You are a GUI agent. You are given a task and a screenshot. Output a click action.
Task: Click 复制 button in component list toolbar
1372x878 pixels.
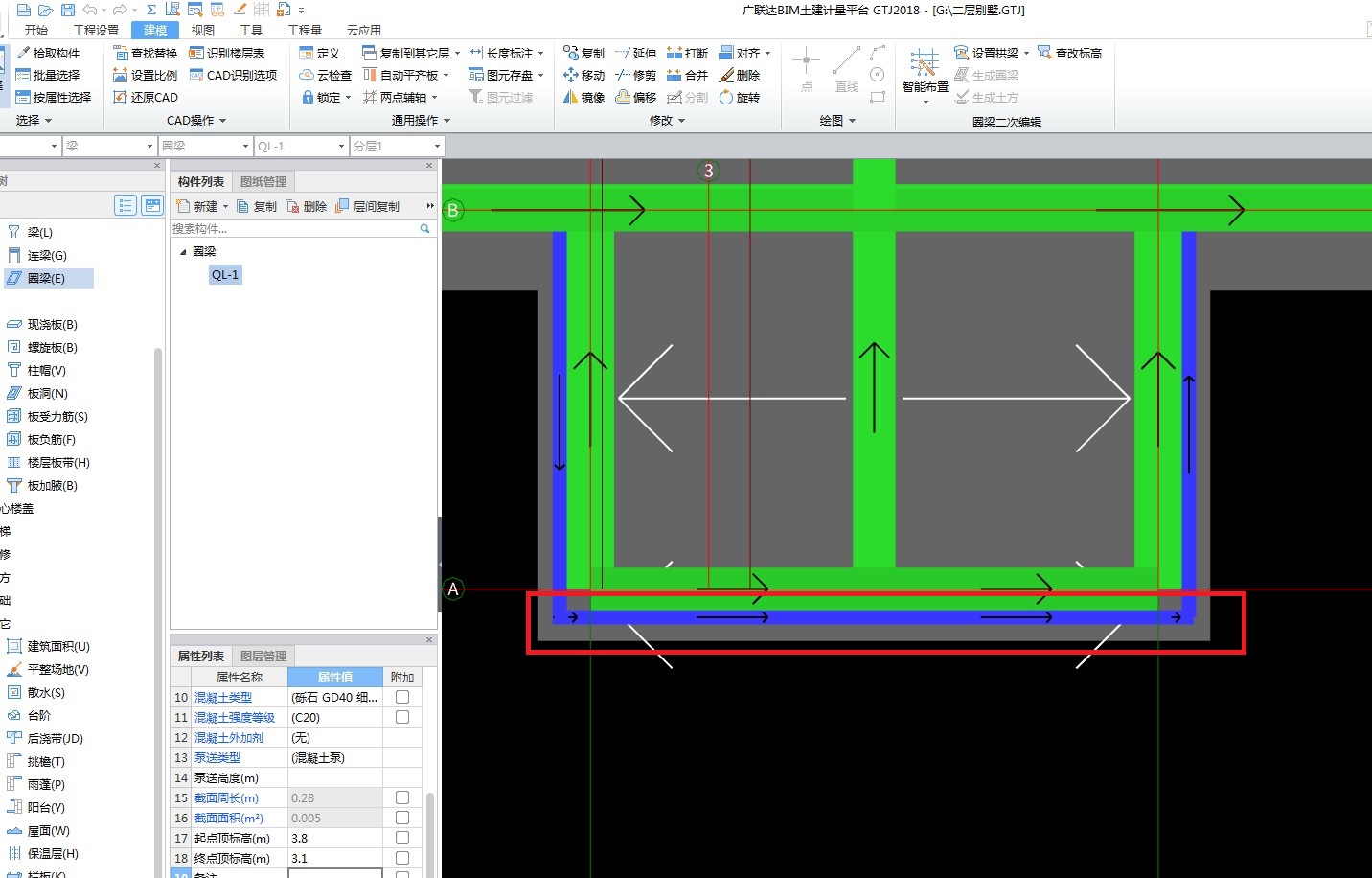[x=257, y=206]
